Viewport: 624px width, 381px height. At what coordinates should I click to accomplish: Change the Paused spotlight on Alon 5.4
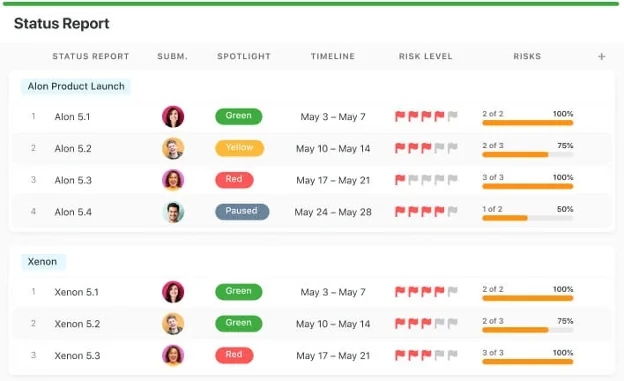tap(242, 212)
